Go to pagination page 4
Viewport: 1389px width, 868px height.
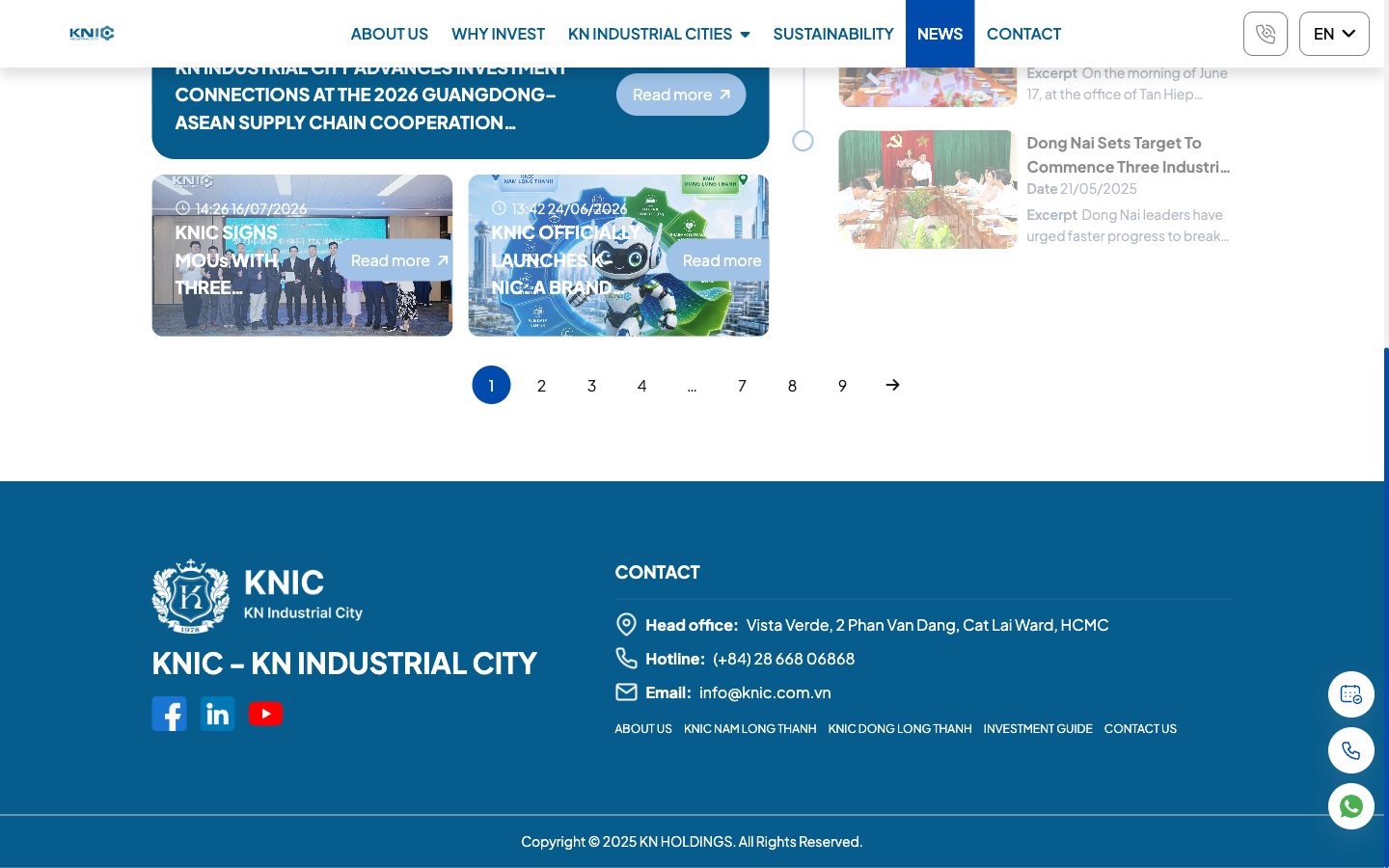click(641, 385)
